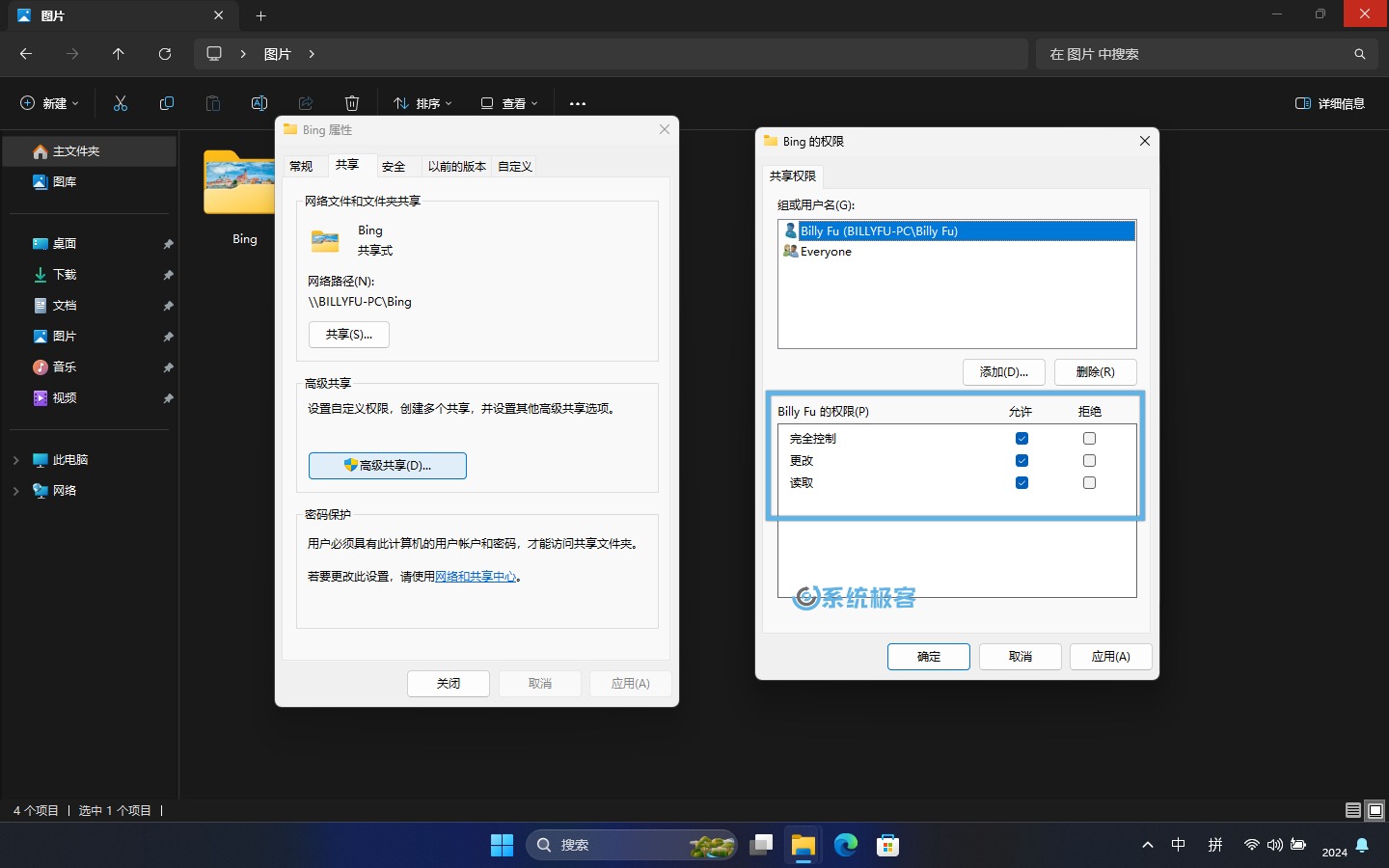Image resolution: width=1389 pixels, height=868 pixels.
Task: Switch to 常规 tab in Bing properties
Action: 301,167
